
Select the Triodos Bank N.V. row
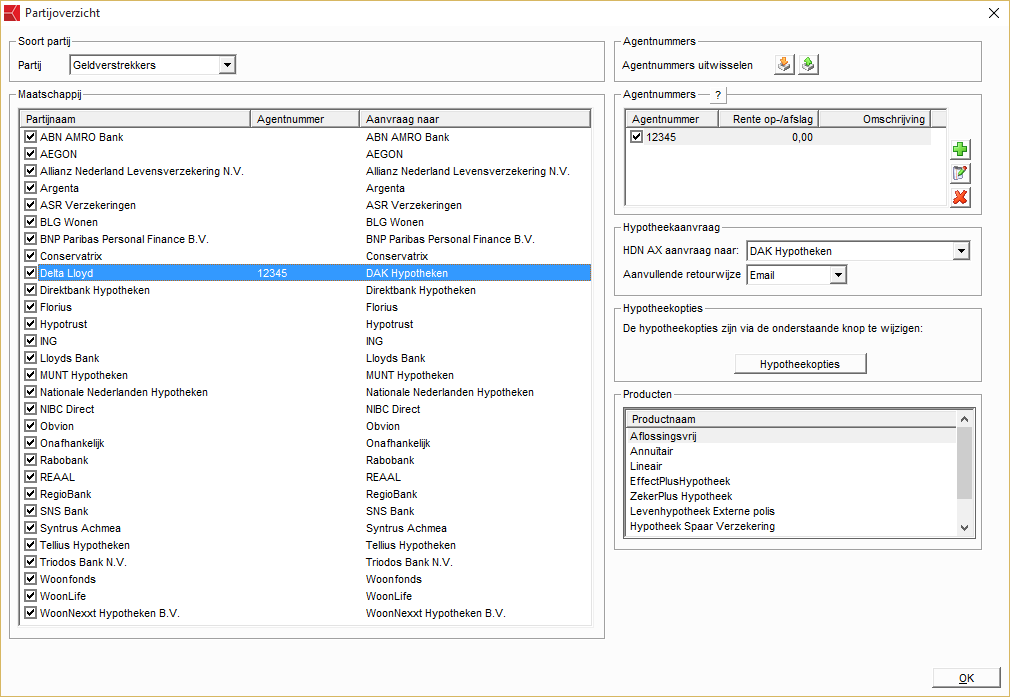click(306, 562)
